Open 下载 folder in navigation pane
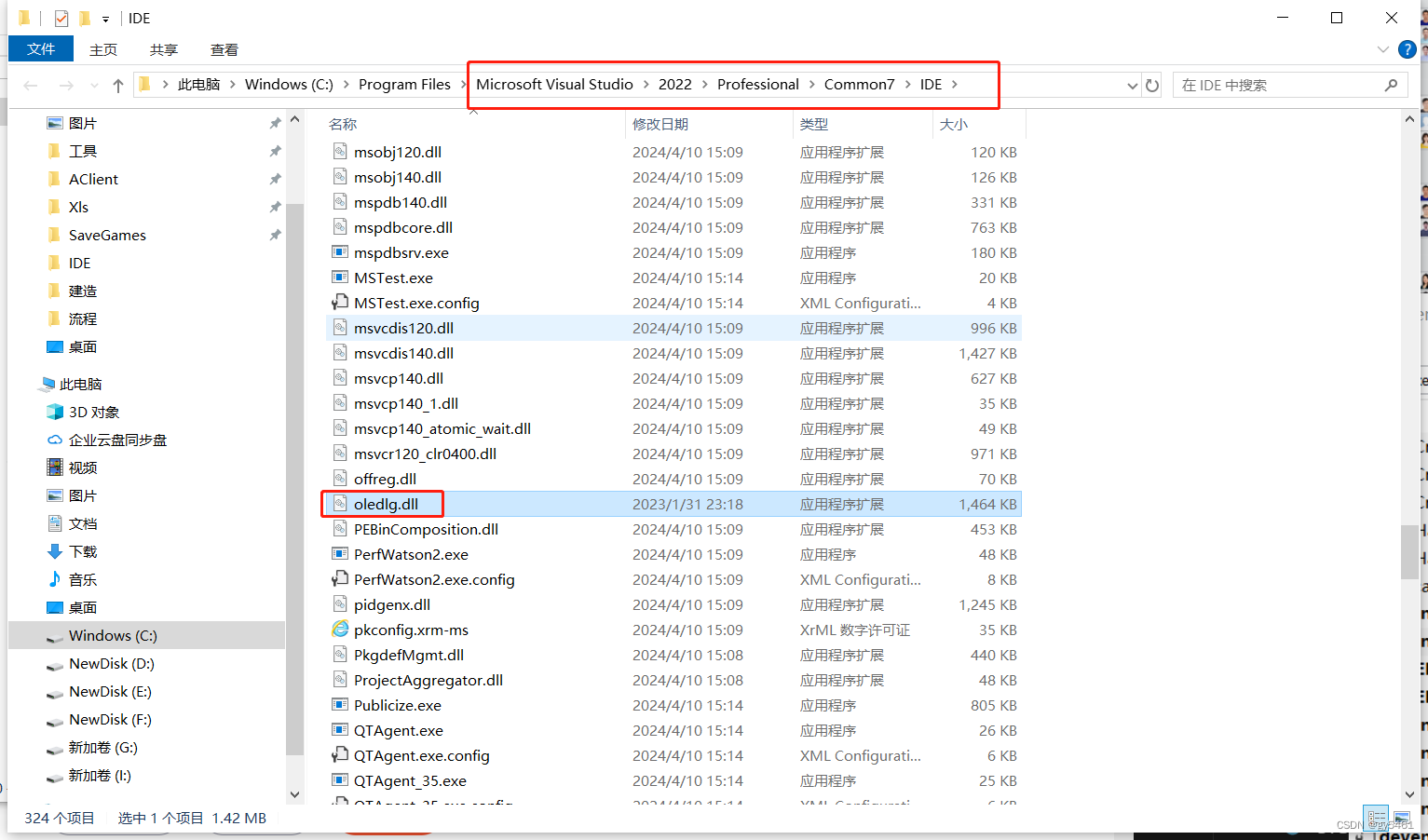 click(x=82, y=551)
